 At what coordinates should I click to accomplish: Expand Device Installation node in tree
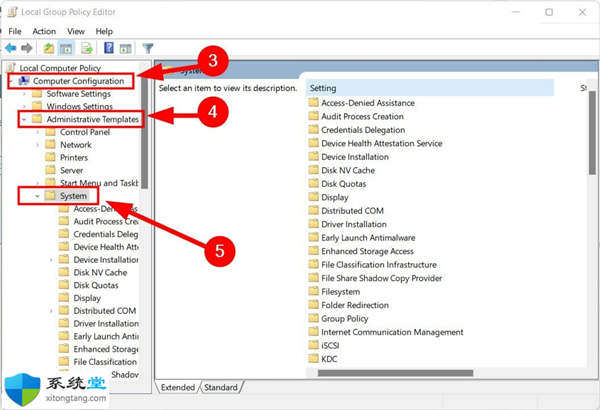coord(51,260)
